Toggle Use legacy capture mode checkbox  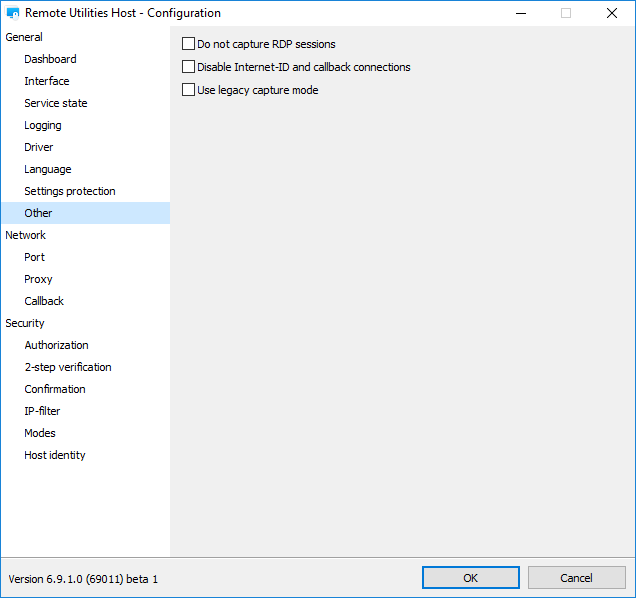tap(188, 90)
